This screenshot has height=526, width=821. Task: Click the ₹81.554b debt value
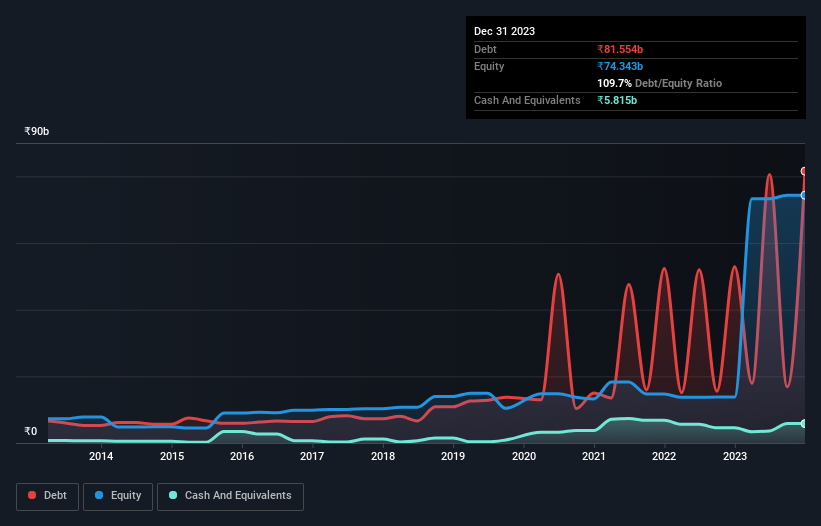click(620, 49)
